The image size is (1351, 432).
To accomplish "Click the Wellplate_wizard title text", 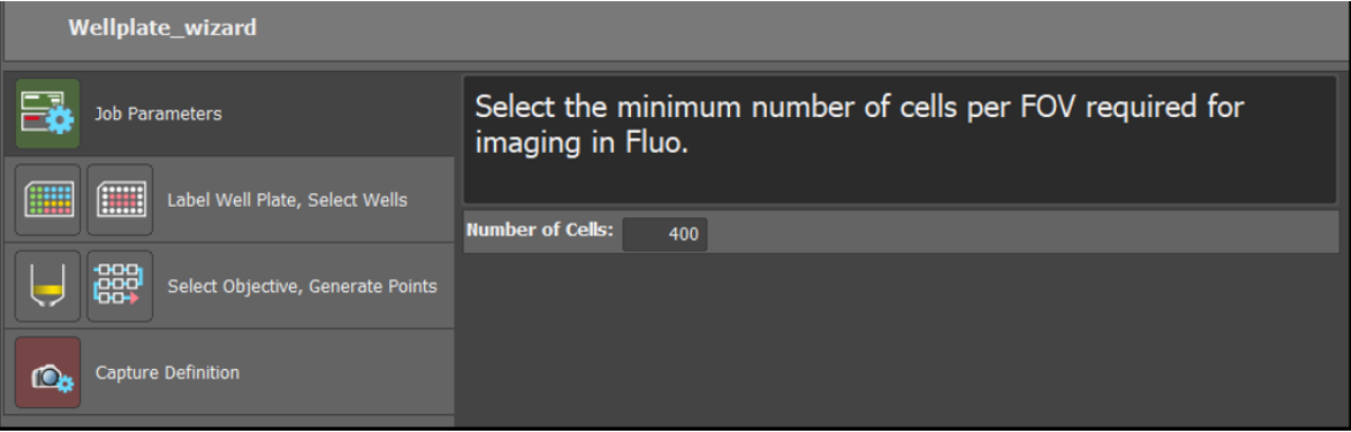I will [x=162, y=28].
